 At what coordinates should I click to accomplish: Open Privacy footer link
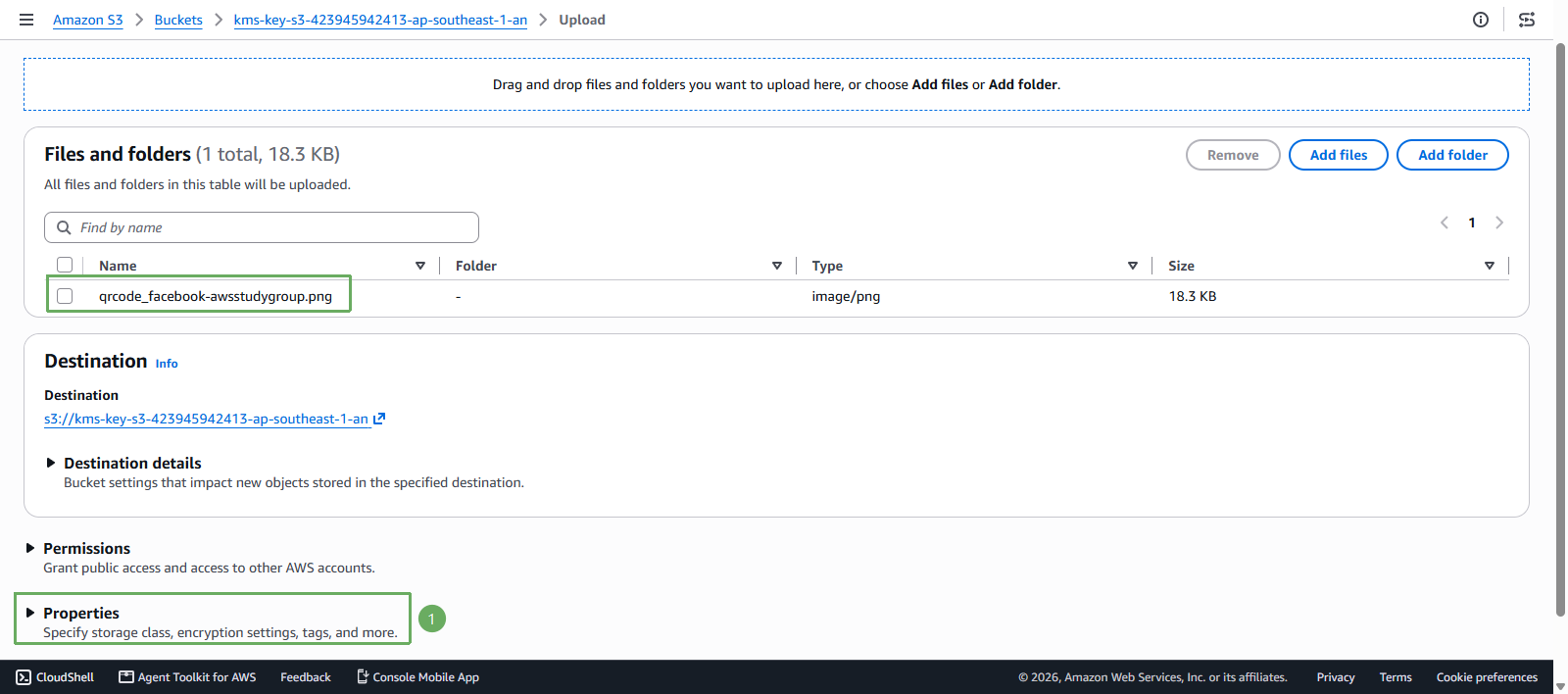1336,677
